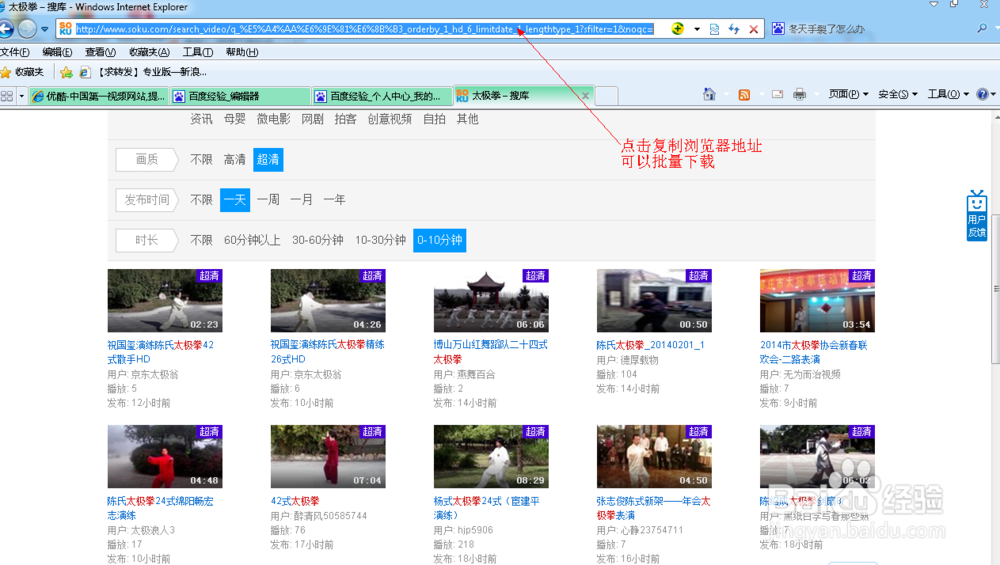Open the 文件(F) menu
The image size is (1000, 565).
pos(15,52)
